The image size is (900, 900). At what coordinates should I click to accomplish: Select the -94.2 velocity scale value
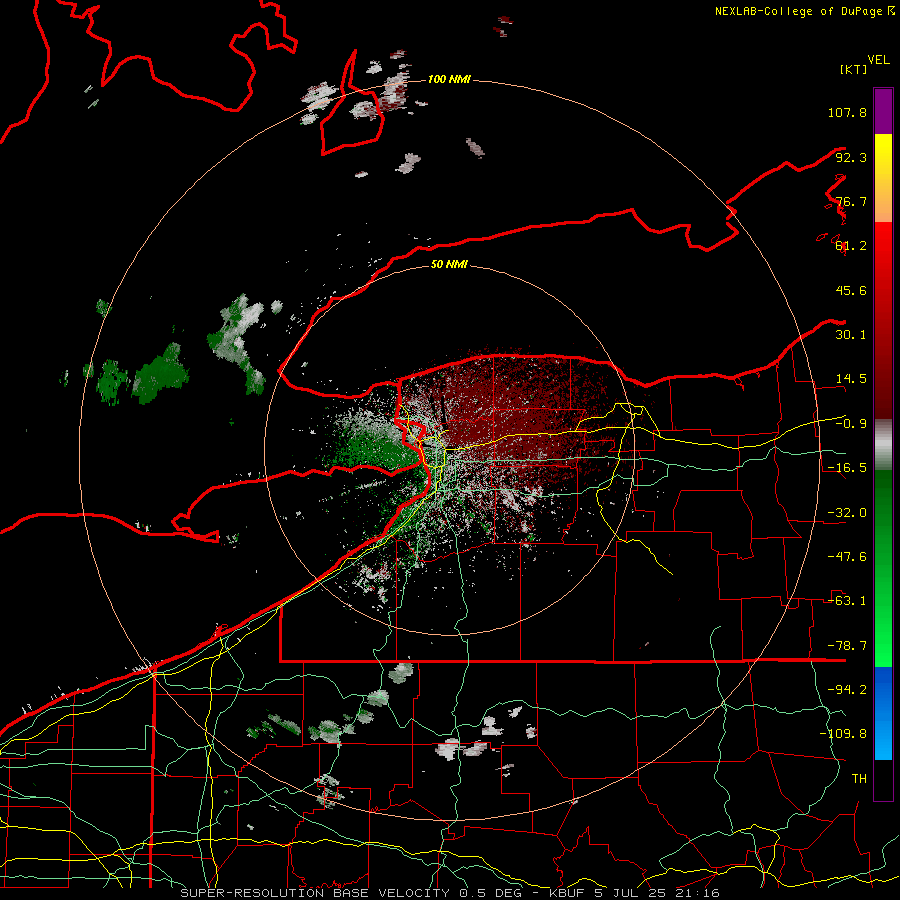[x=847, y=690]
